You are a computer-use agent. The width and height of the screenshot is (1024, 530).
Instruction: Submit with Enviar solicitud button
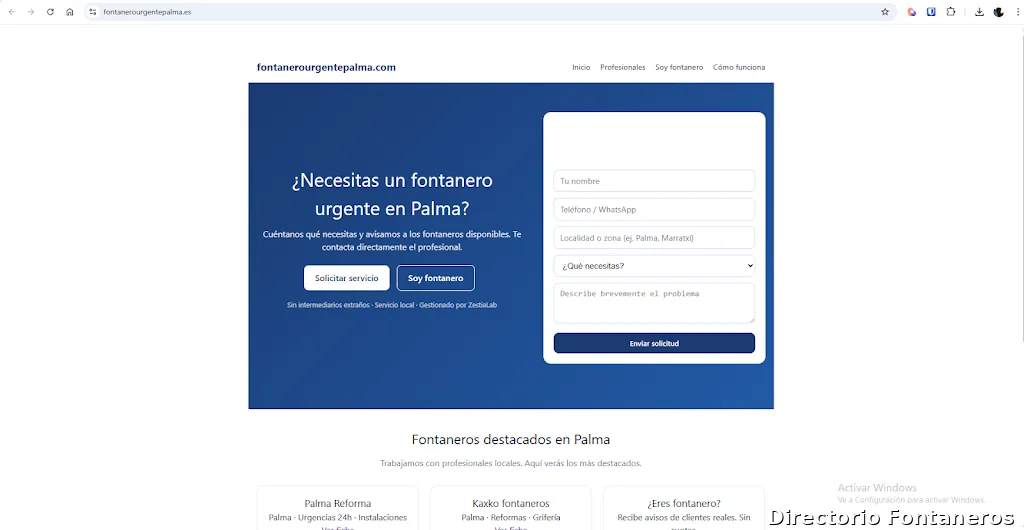(654, 343)
